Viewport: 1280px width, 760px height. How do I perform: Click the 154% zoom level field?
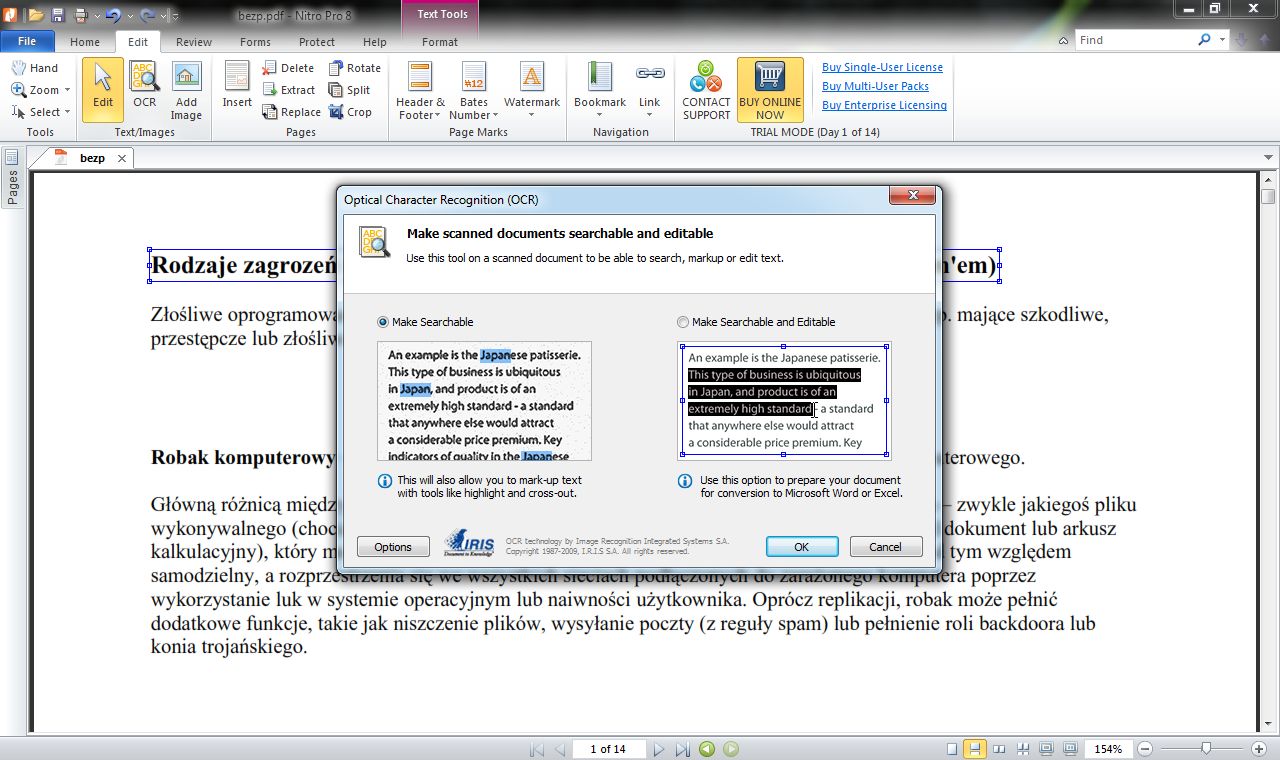(x=1107, y=749)
